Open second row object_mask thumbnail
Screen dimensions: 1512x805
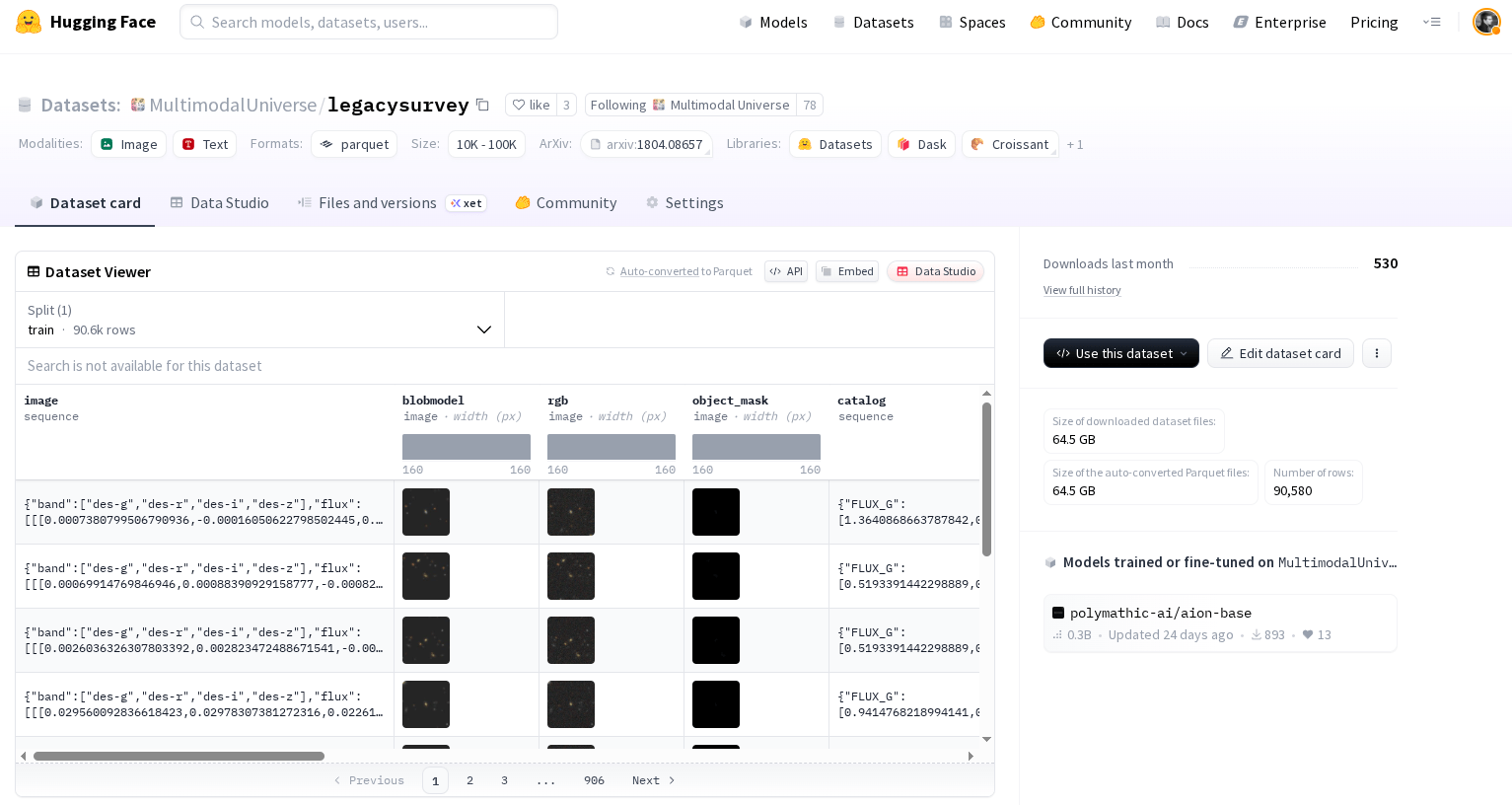coord(716,576)
